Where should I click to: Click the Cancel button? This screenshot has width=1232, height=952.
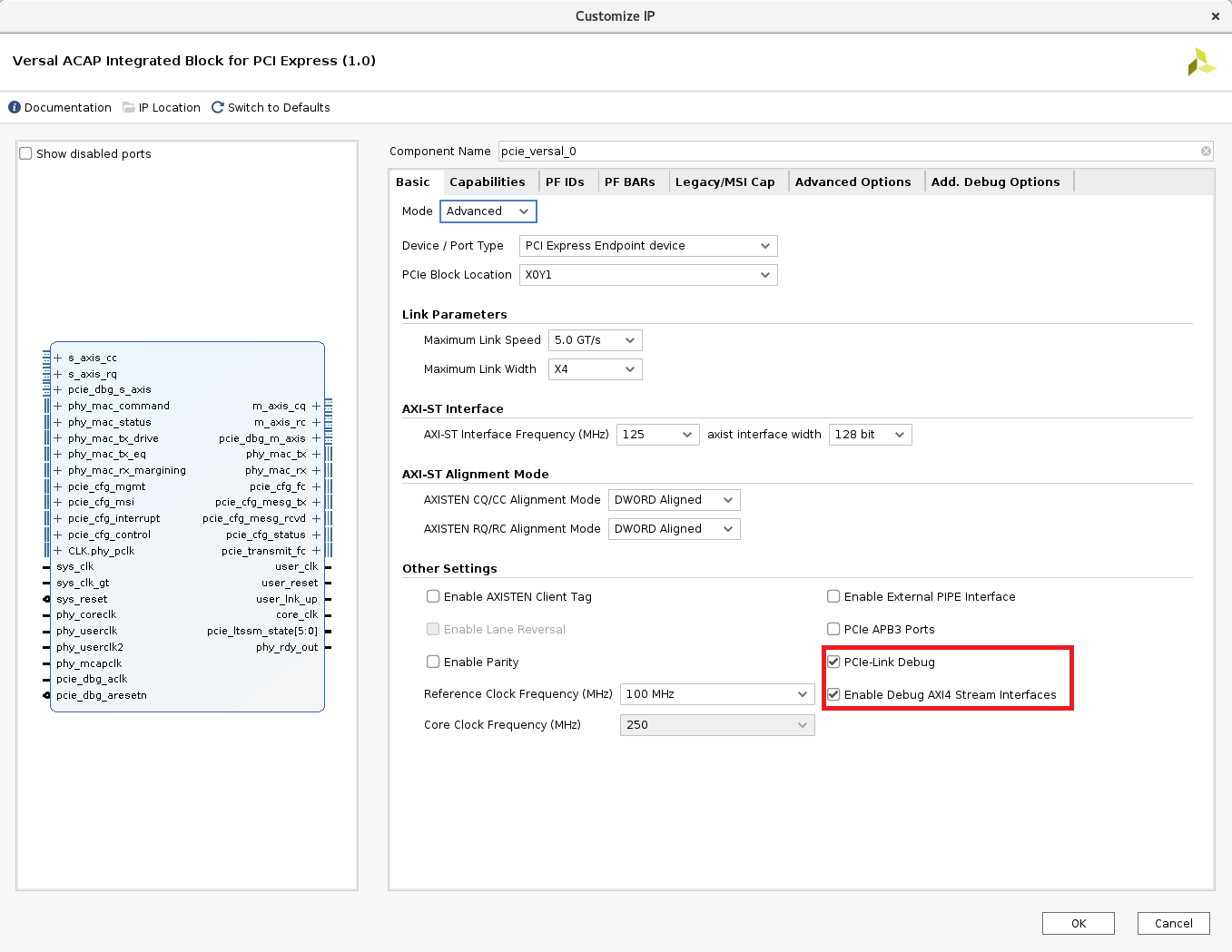click(1174, 923)
